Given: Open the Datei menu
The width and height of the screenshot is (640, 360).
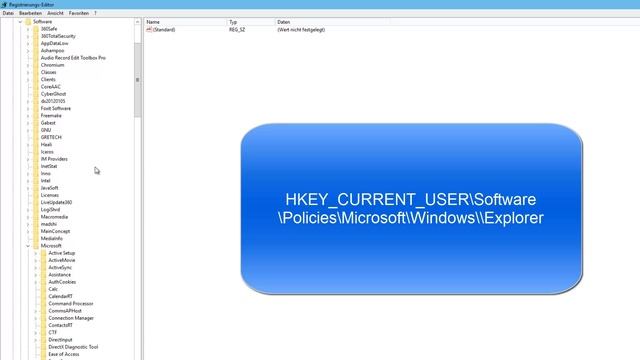Looking at the screenshot, I should pyautogui.click(x=8, y=13).
